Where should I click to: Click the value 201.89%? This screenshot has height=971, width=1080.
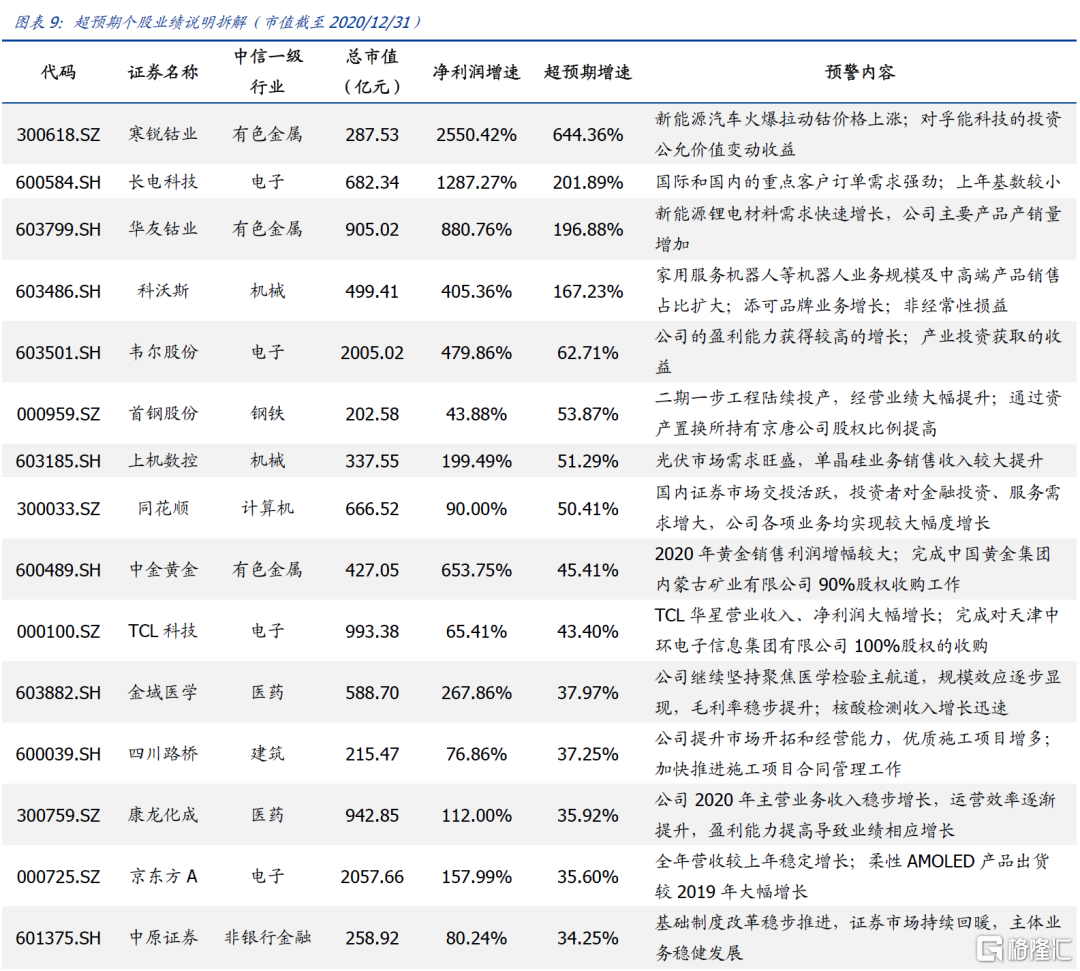(588, 182)
